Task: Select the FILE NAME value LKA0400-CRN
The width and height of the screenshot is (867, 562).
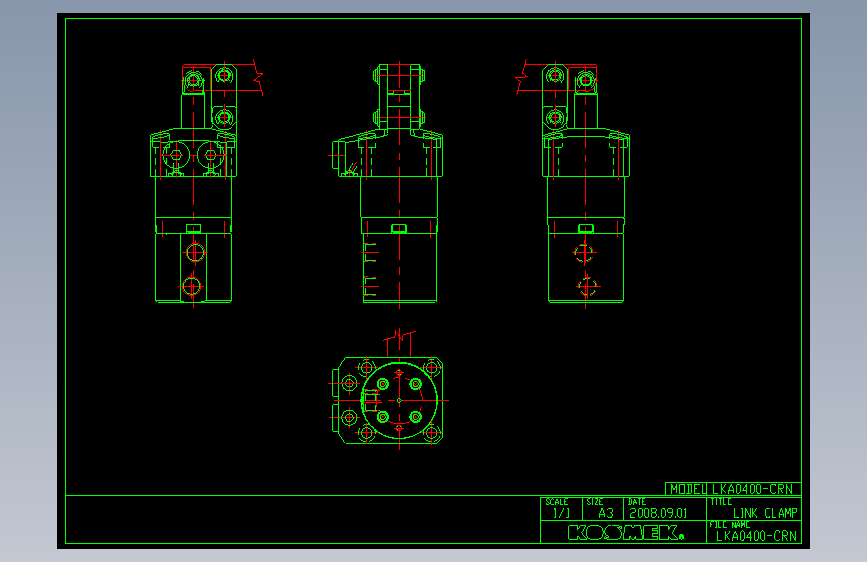Action: (756, 536)
